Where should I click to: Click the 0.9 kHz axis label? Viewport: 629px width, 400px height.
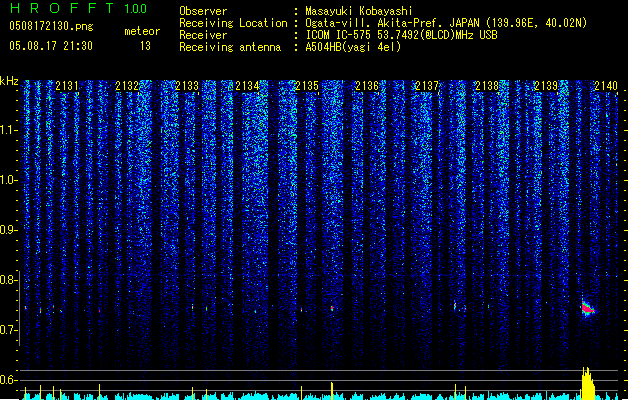pos(8,230)
